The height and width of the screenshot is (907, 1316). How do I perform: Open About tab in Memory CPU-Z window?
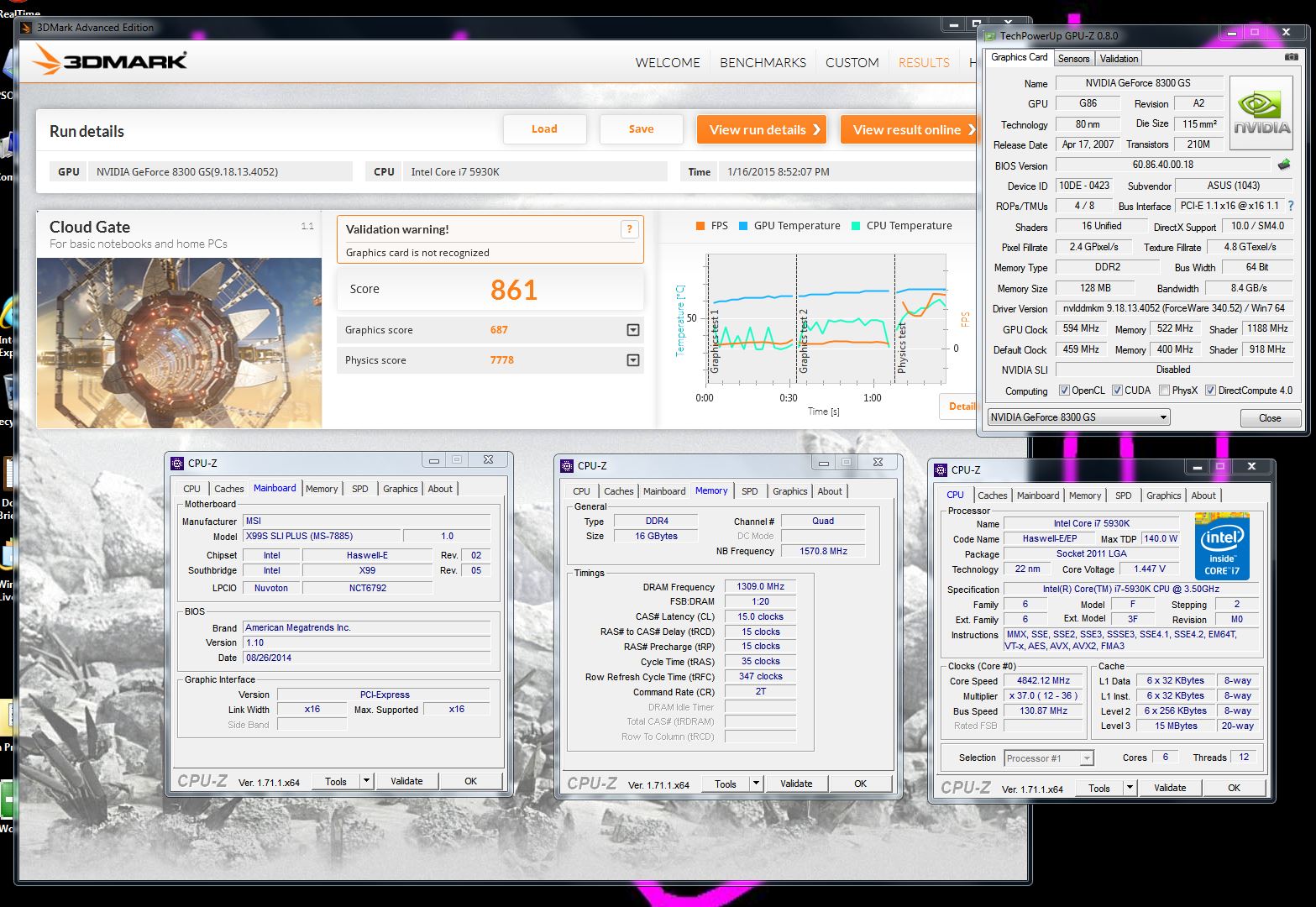tap(830, 491)
